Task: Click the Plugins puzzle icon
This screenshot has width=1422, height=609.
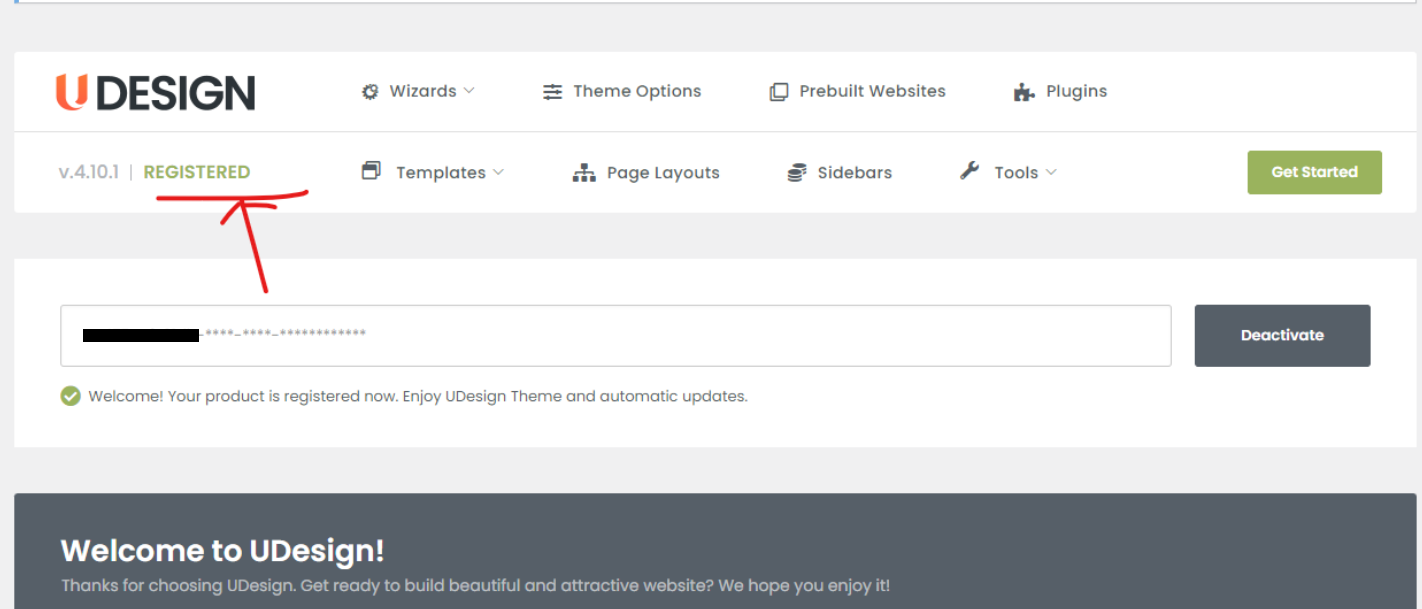Action: (x=1024, y=92)
